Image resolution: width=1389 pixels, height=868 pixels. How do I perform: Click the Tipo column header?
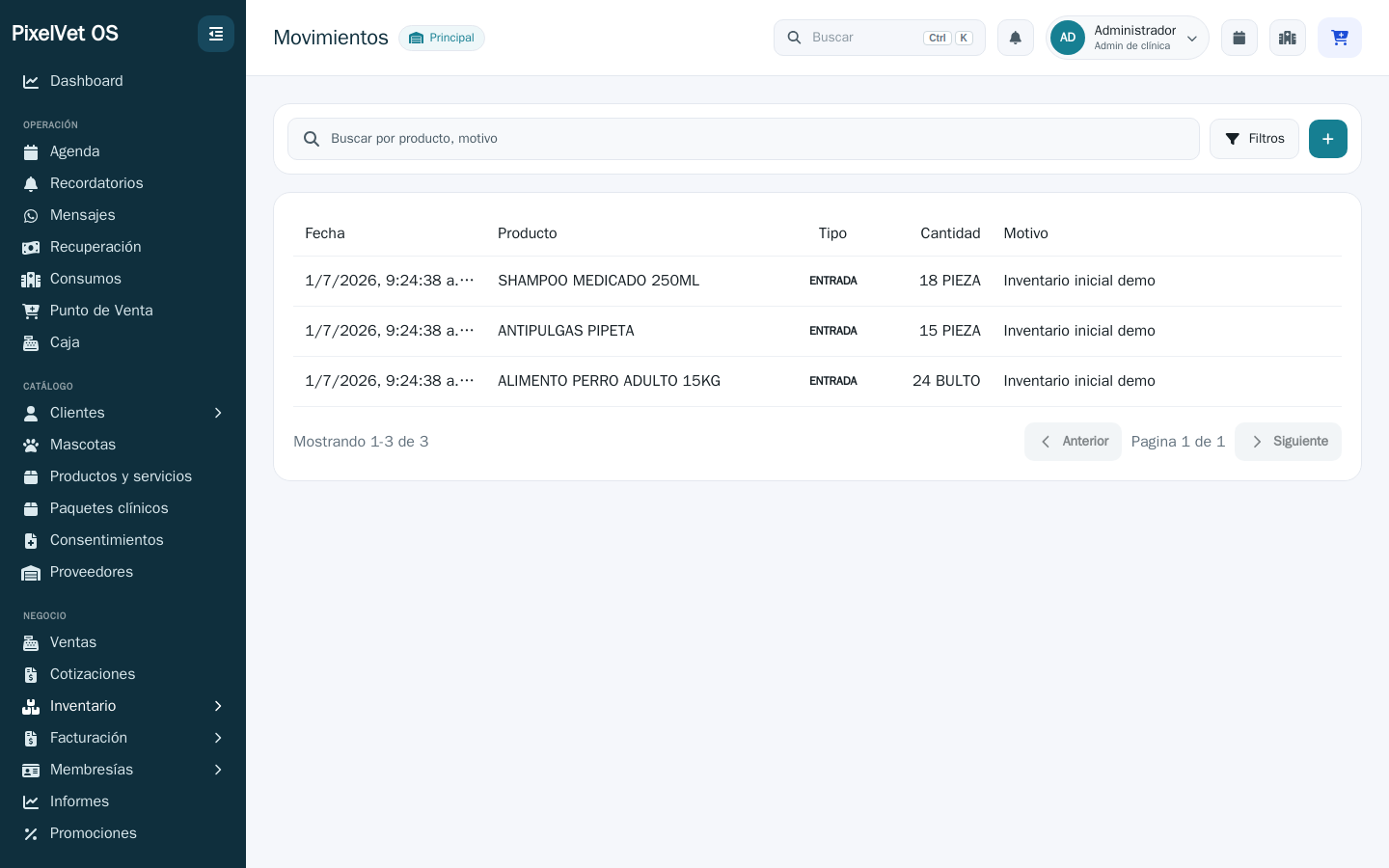[832, 233]
